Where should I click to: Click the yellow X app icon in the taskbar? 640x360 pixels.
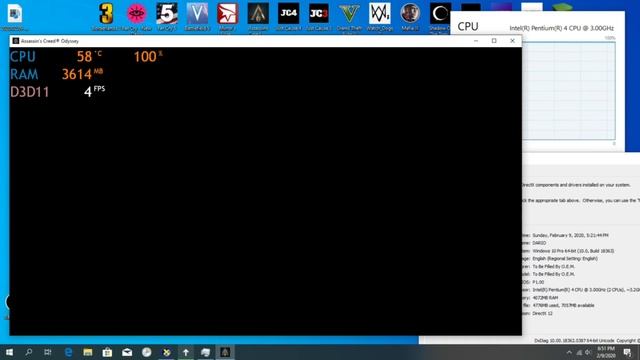pos(166,352)
